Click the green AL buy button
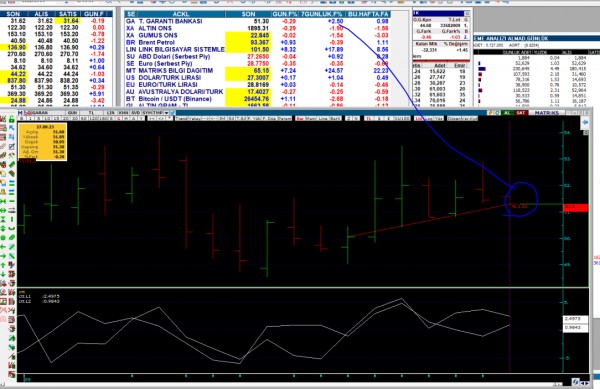The height and width of the screenshot is (389, 600). point(507,113)
